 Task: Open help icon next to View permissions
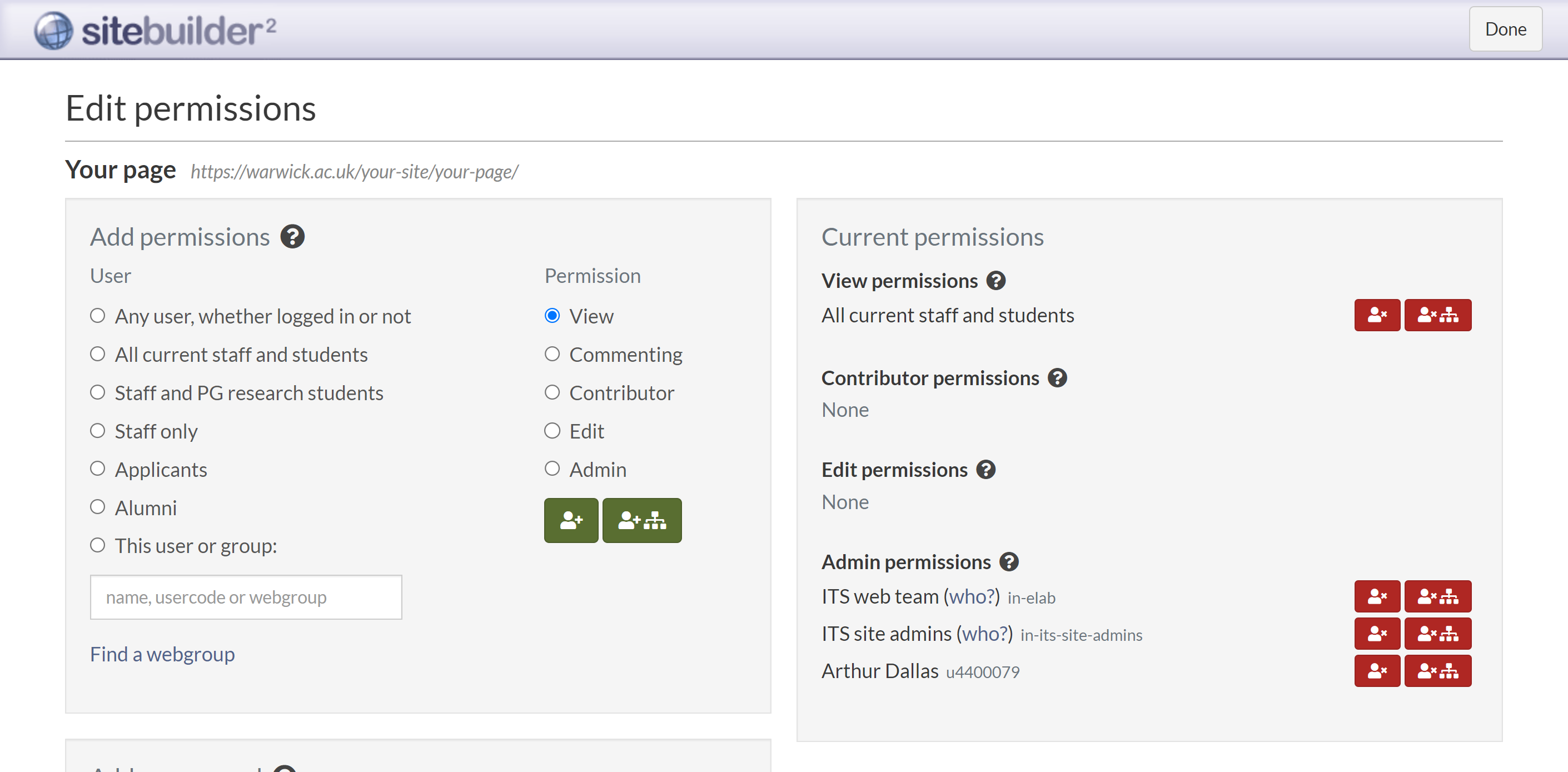995,281
